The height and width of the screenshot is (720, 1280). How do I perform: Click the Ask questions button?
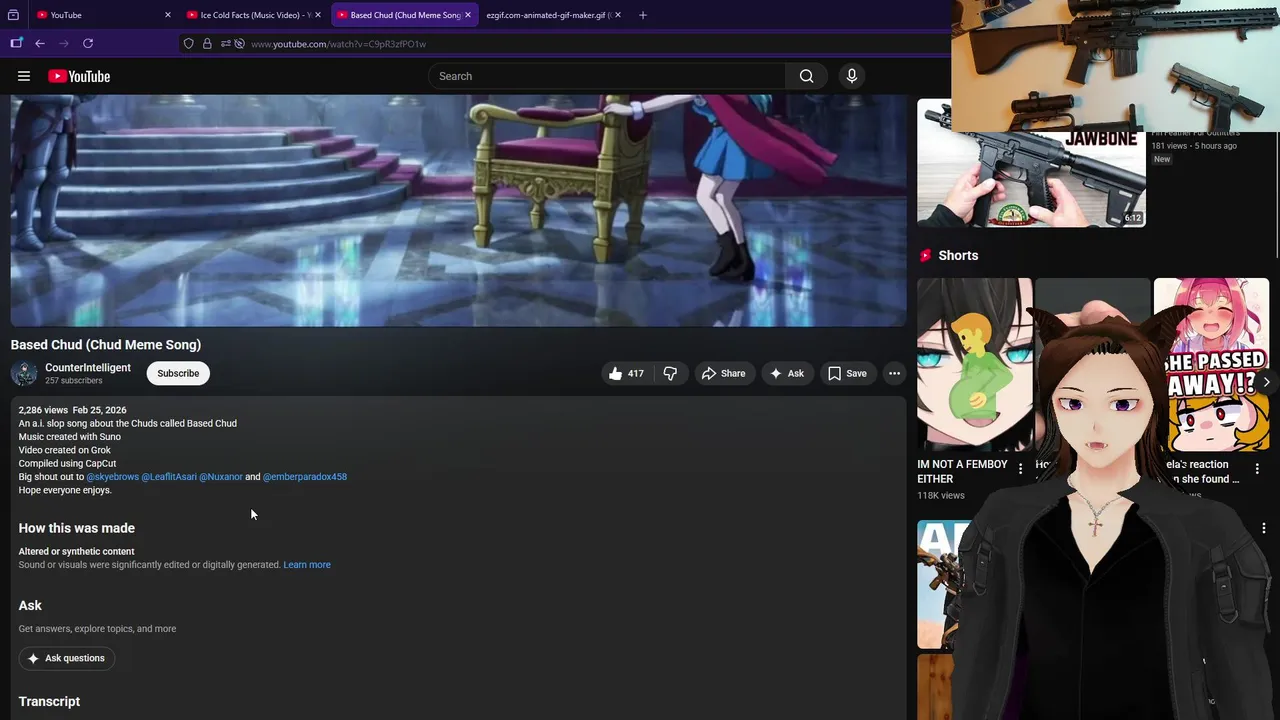[x=66, y=658]
